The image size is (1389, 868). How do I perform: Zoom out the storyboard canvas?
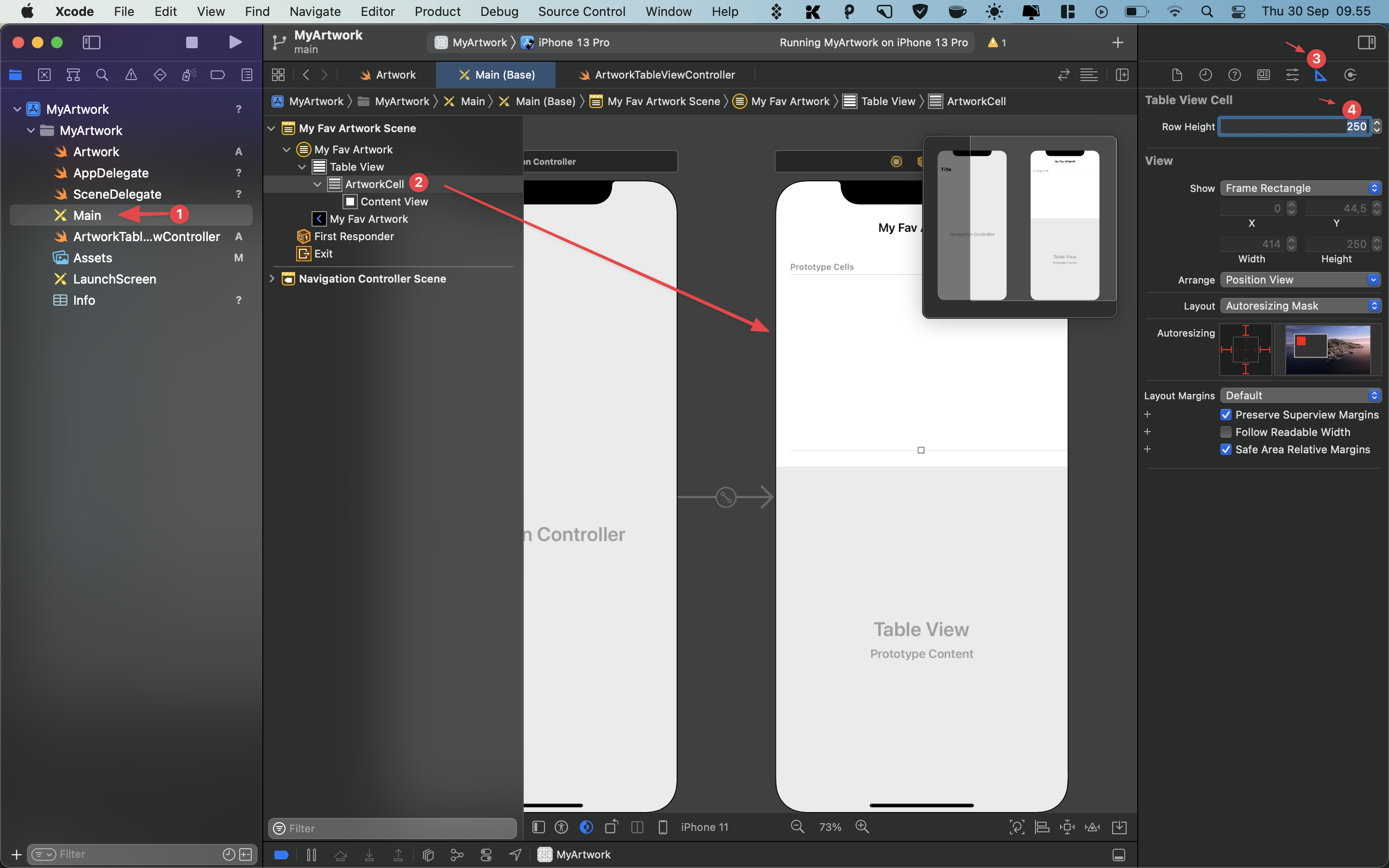797,827
